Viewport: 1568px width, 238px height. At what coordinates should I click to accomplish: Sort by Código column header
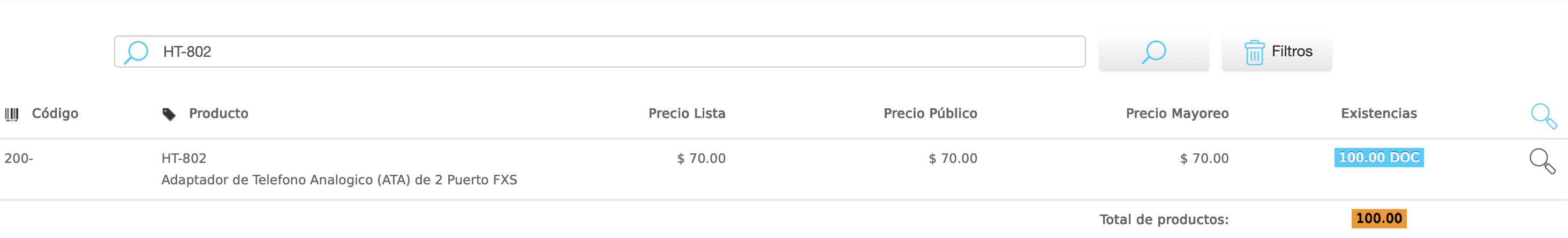[x=55, y=113]
